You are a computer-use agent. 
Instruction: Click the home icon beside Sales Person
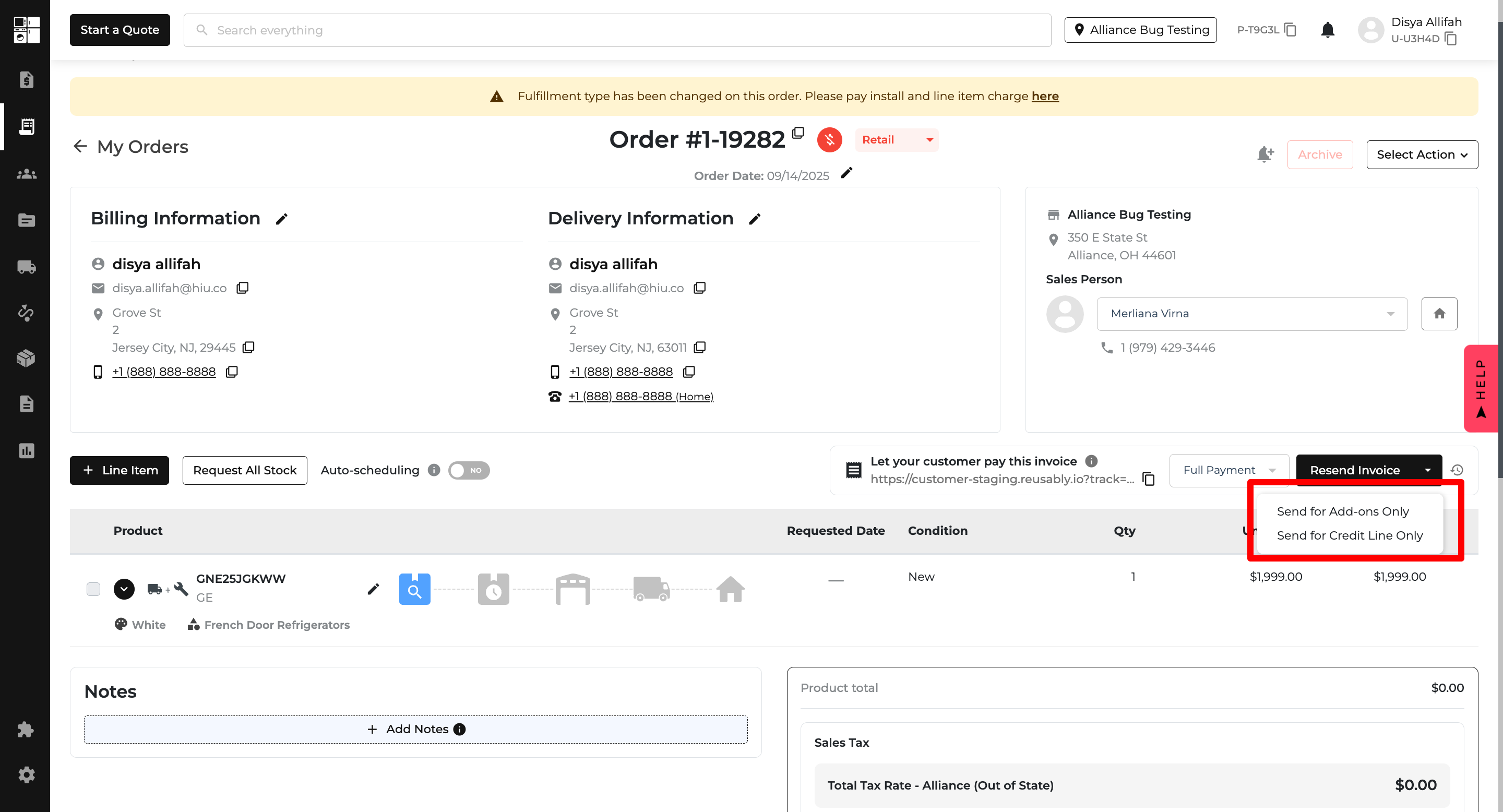pos(1439,314)
